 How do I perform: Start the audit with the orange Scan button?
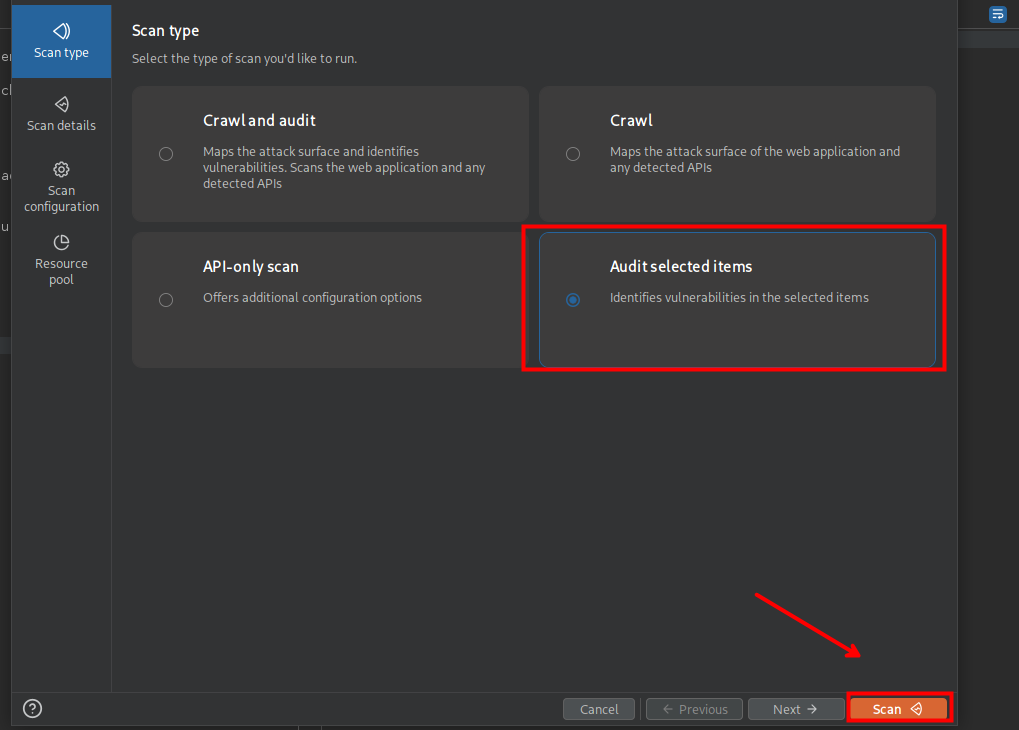tap(898, 709)
